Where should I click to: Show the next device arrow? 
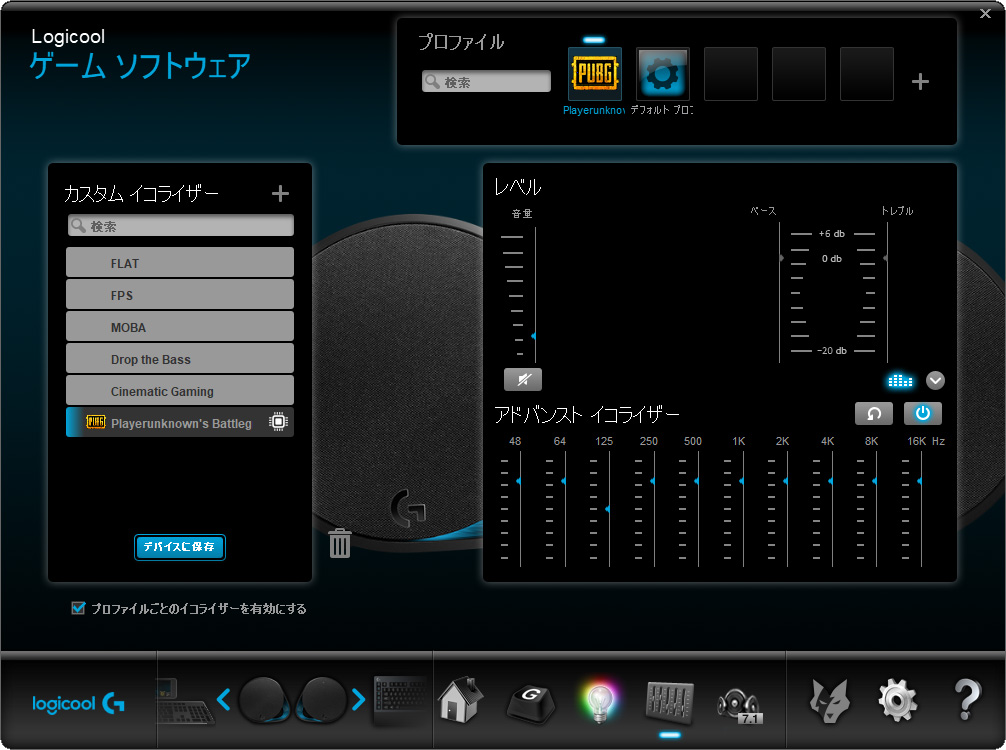tap(358, 699)
